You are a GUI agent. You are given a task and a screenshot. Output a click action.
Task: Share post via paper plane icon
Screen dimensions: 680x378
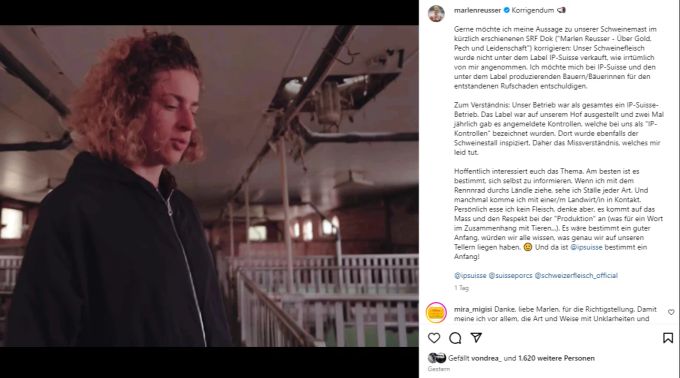(476, 338)
